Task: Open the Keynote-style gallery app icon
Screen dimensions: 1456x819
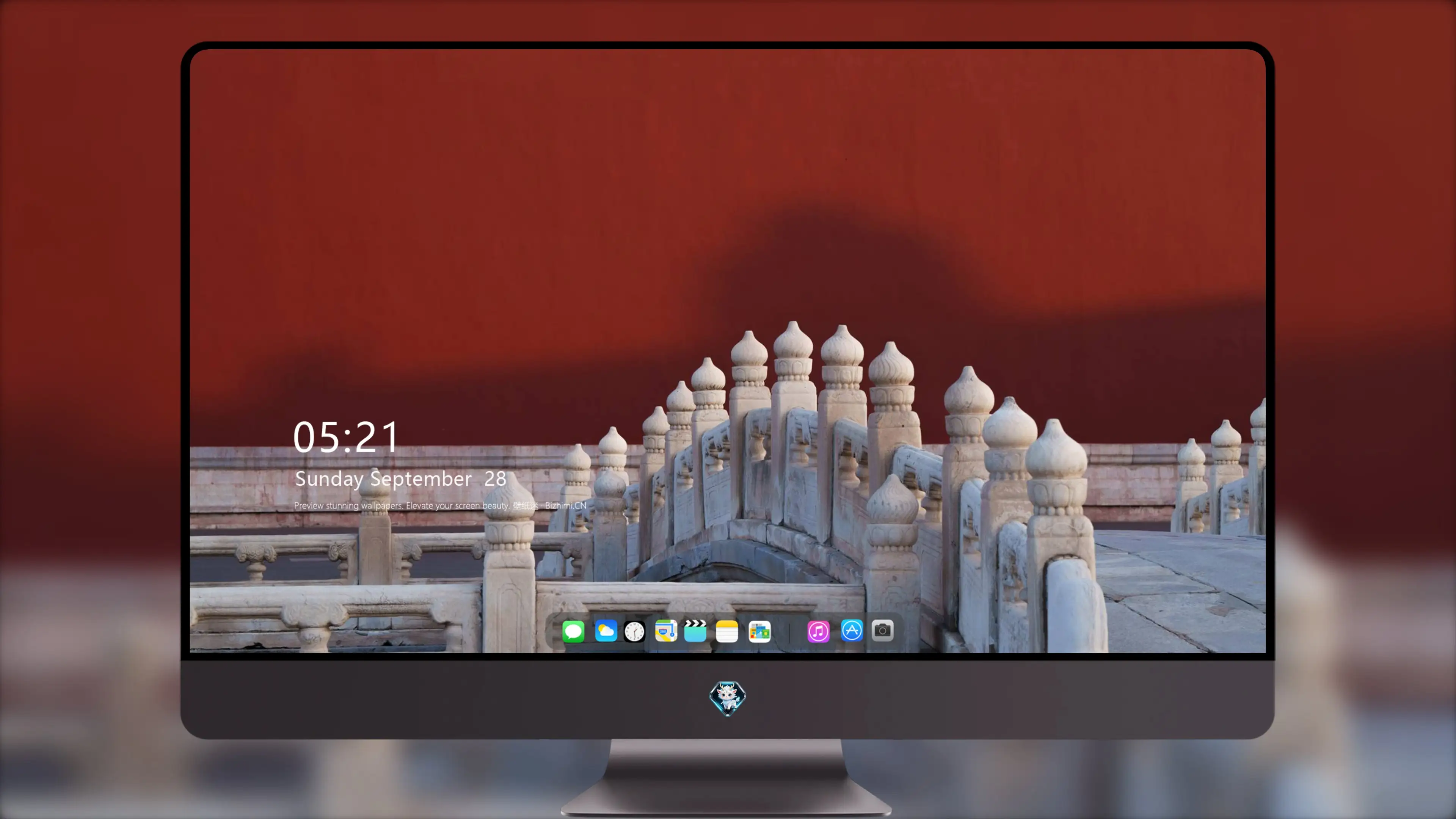Action: [759, 631]
